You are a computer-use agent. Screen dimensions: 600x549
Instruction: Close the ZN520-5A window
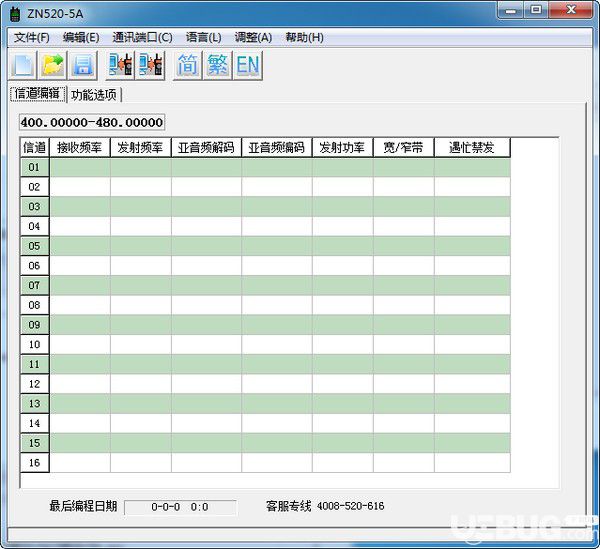pos(571,10)
